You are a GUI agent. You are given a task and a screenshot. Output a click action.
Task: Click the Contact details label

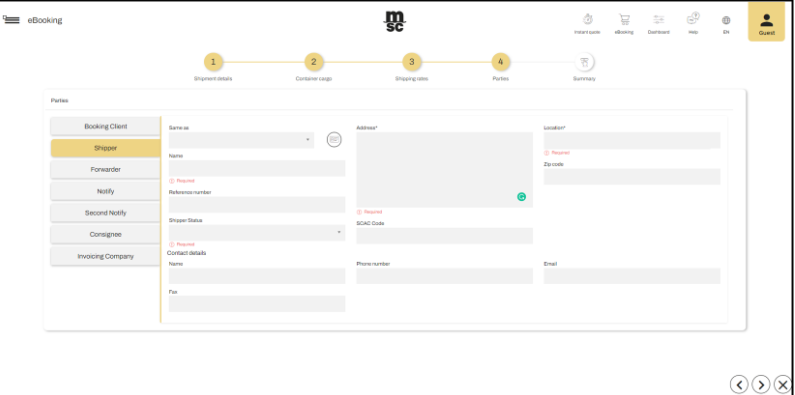pyautogui.click(x=187, y=253)
